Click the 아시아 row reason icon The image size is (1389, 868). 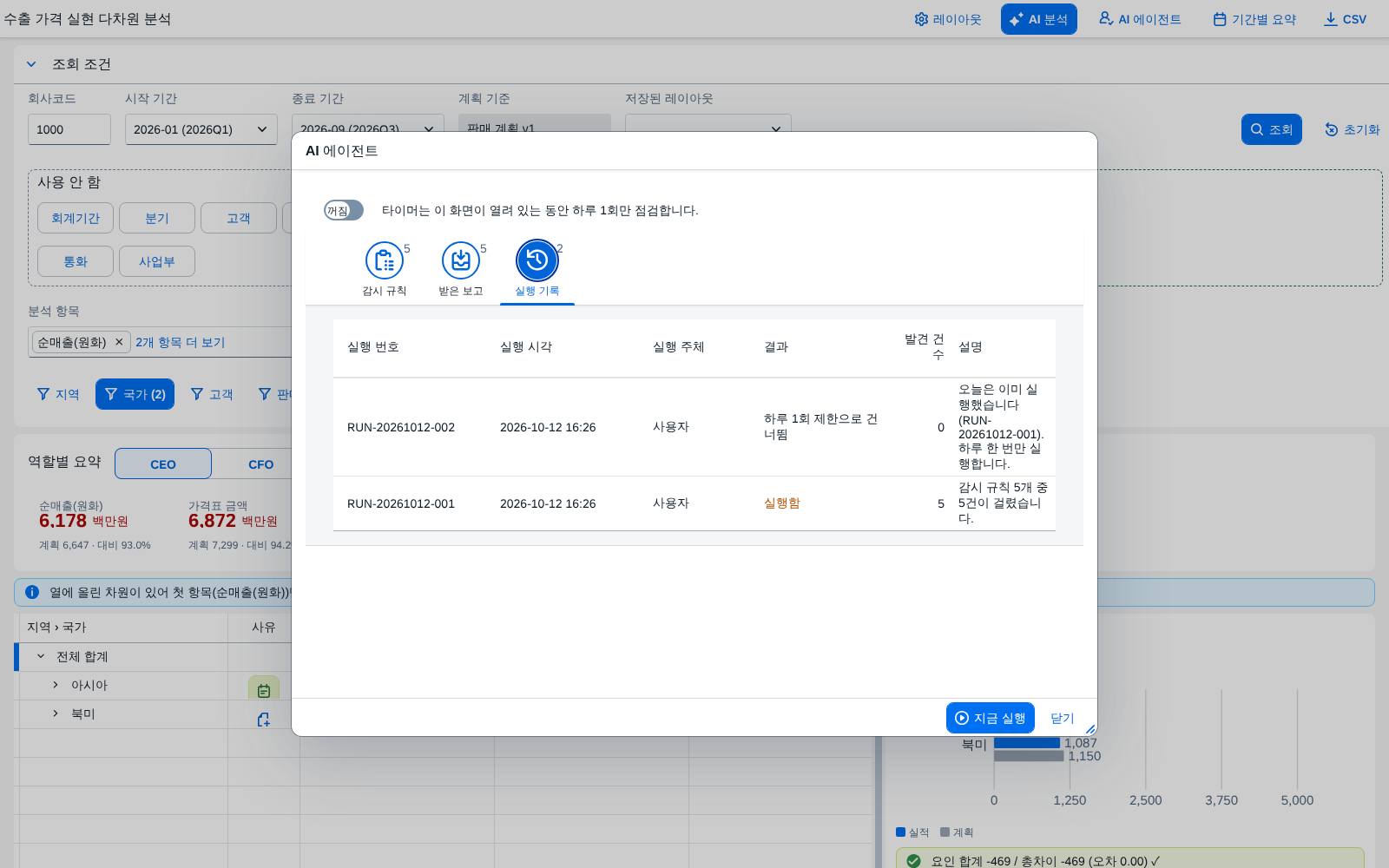(x=264, y=689)
